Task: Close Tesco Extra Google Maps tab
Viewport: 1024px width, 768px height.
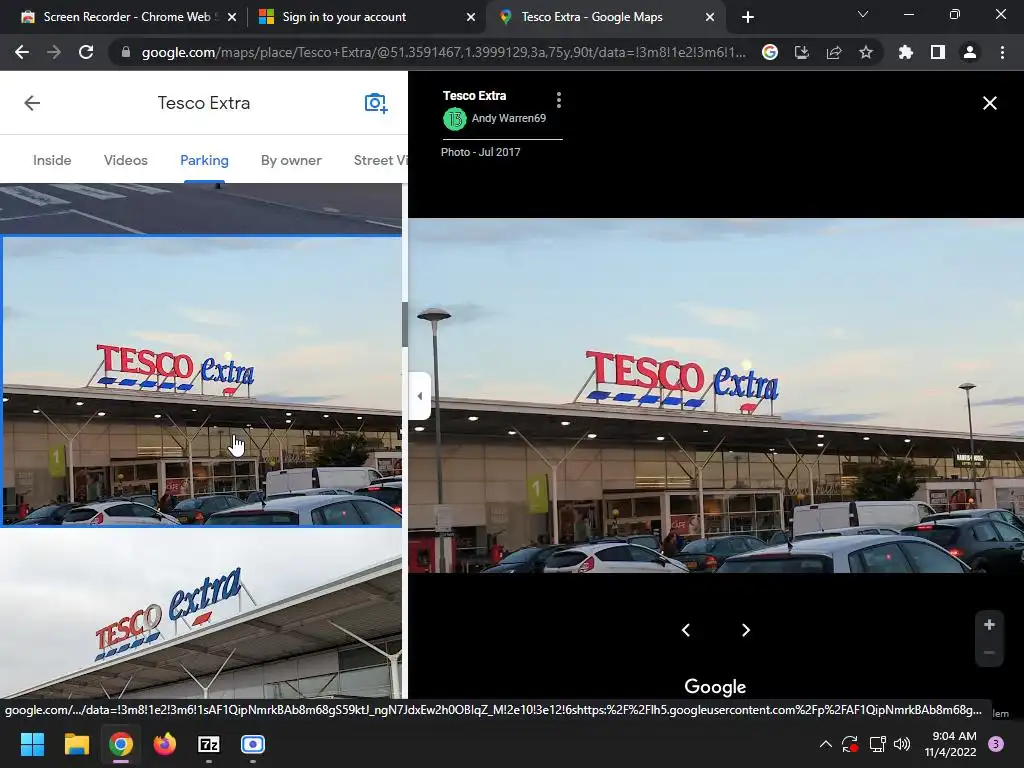Action: point(710,17)
